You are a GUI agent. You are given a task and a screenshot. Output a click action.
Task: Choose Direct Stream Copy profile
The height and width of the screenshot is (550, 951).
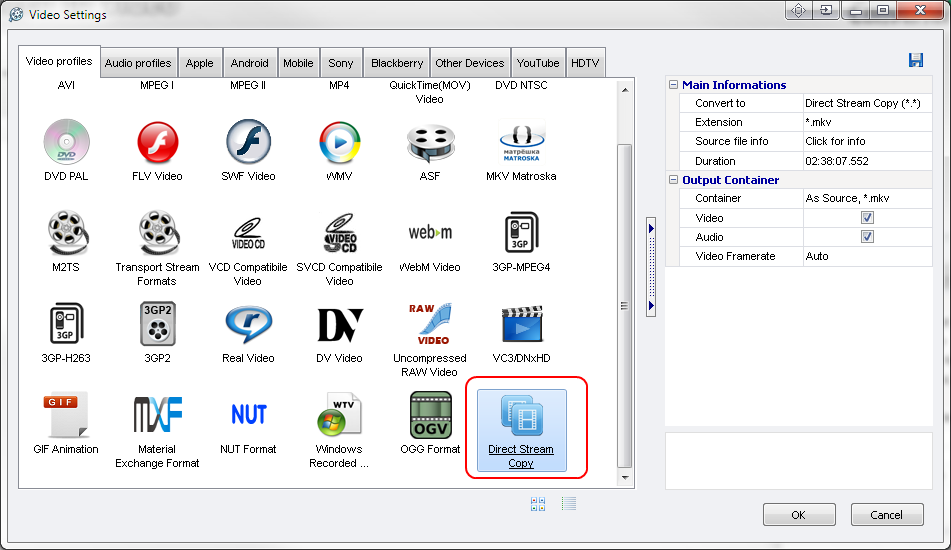click(x=522, y=431)
